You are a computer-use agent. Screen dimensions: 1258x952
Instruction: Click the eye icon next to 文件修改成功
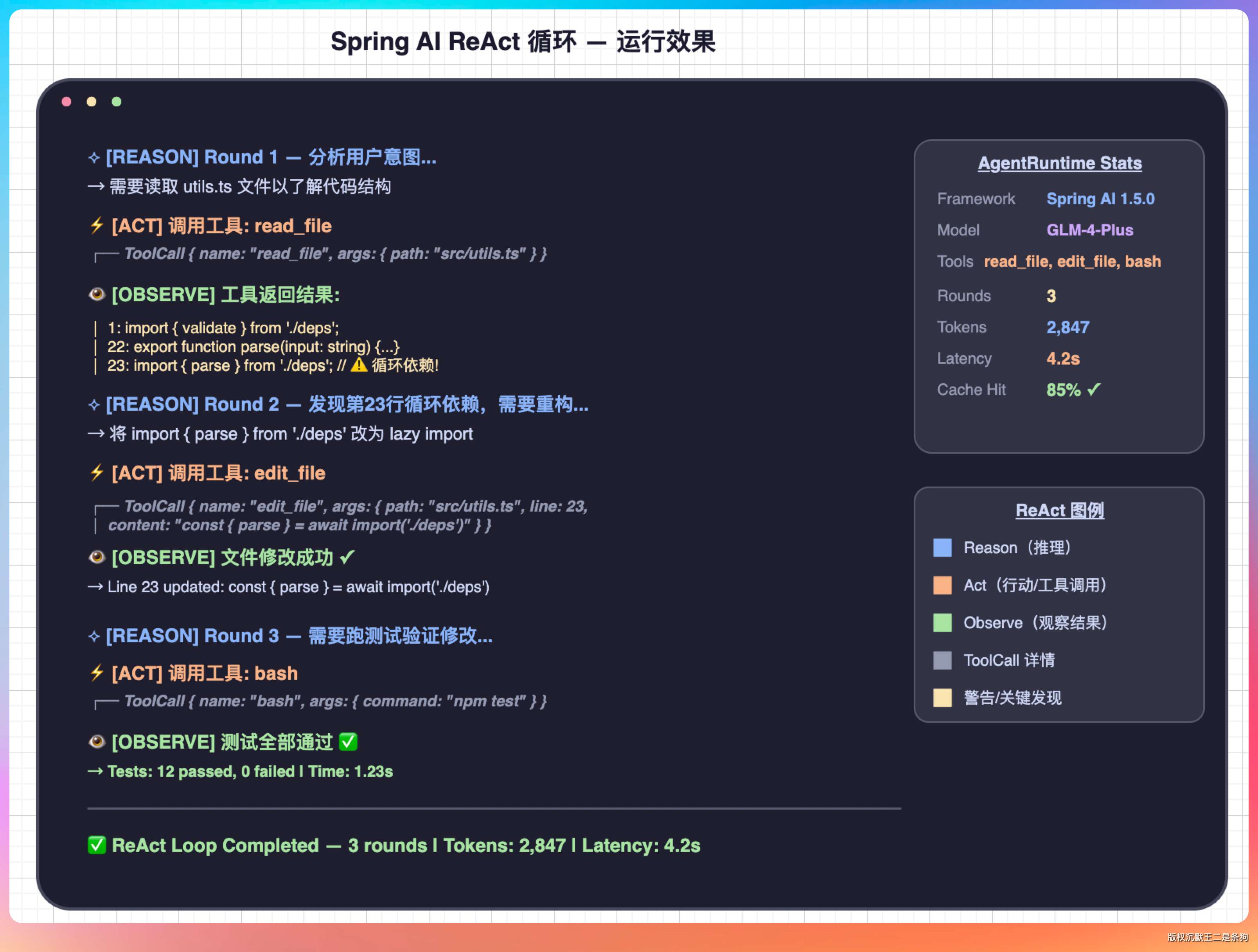(x=97, y=557)
